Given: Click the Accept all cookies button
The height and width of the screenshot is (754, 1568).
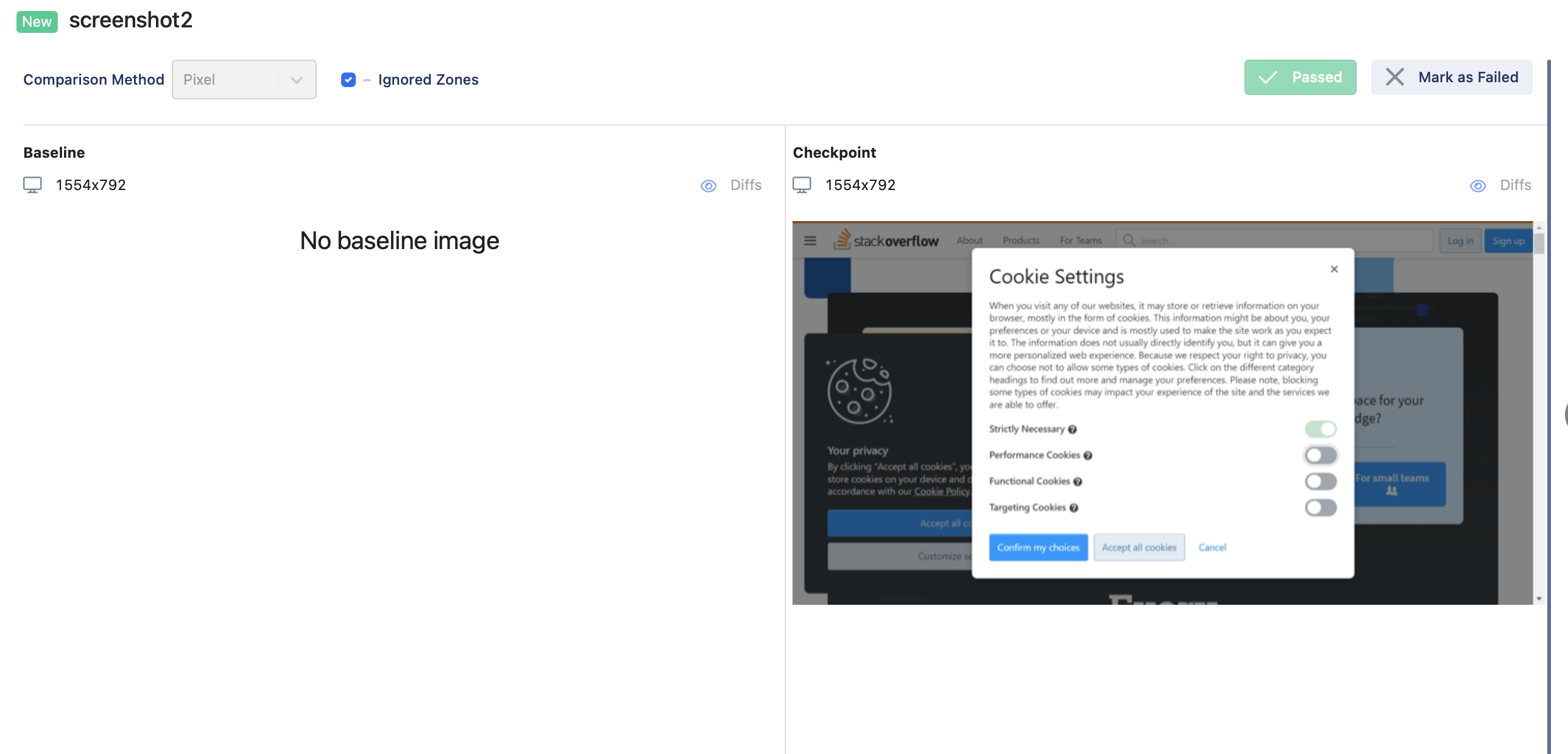Looking at the screenshot, I should point(1139,547).
